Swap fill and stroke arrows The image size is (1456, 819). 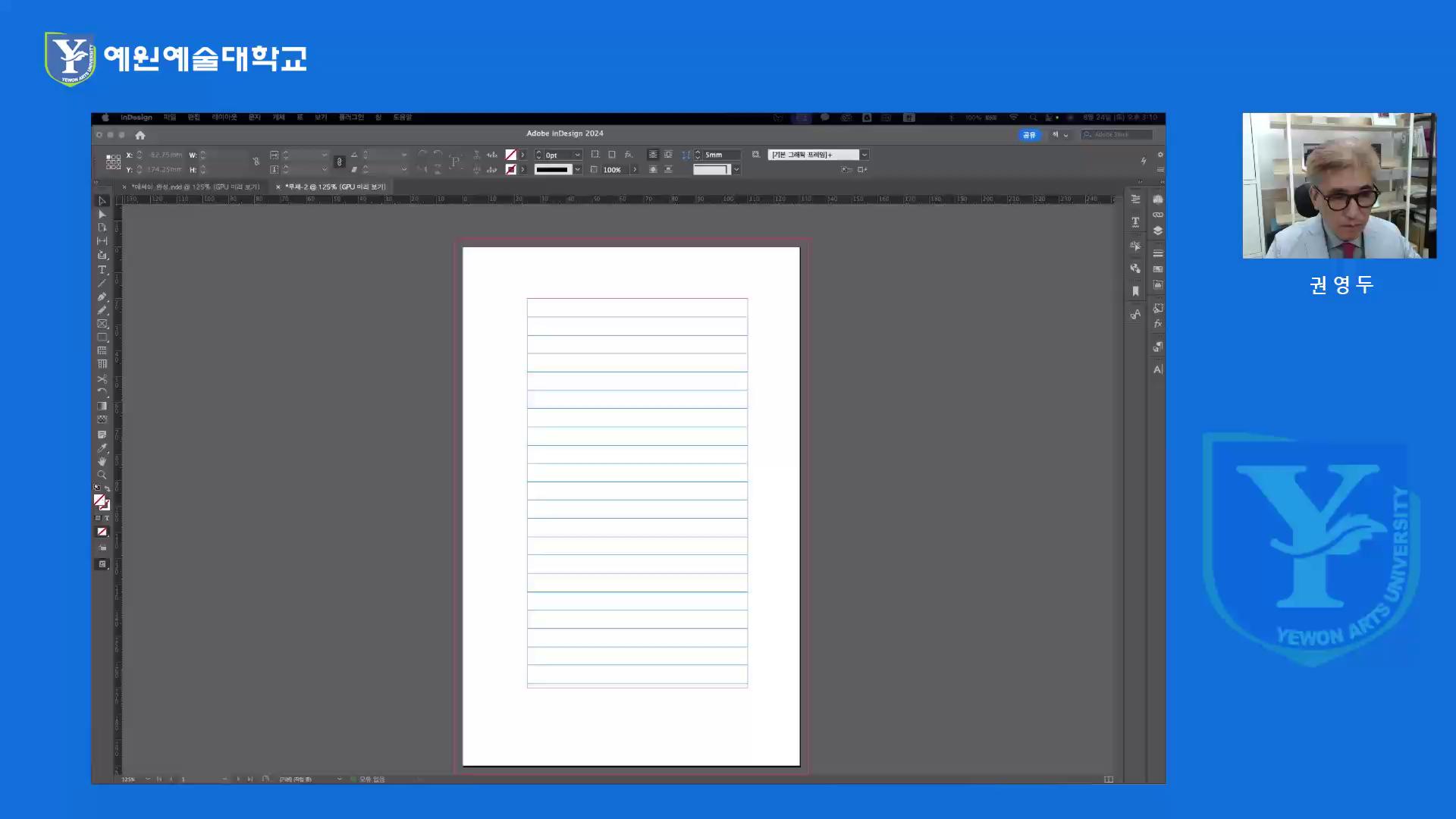(107, 489)
